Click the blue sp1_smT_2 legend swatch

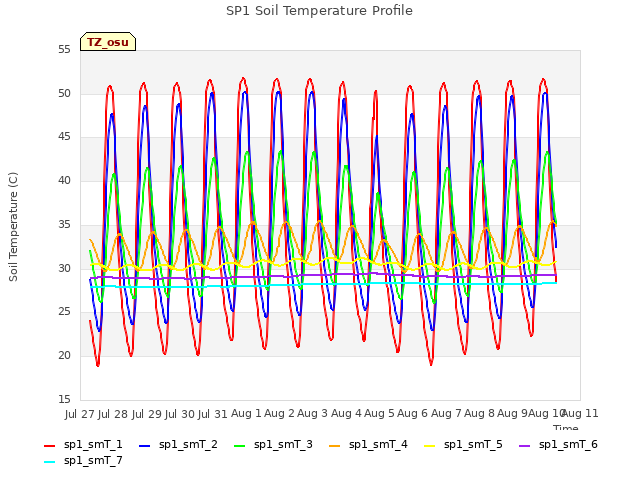[144, 446]
